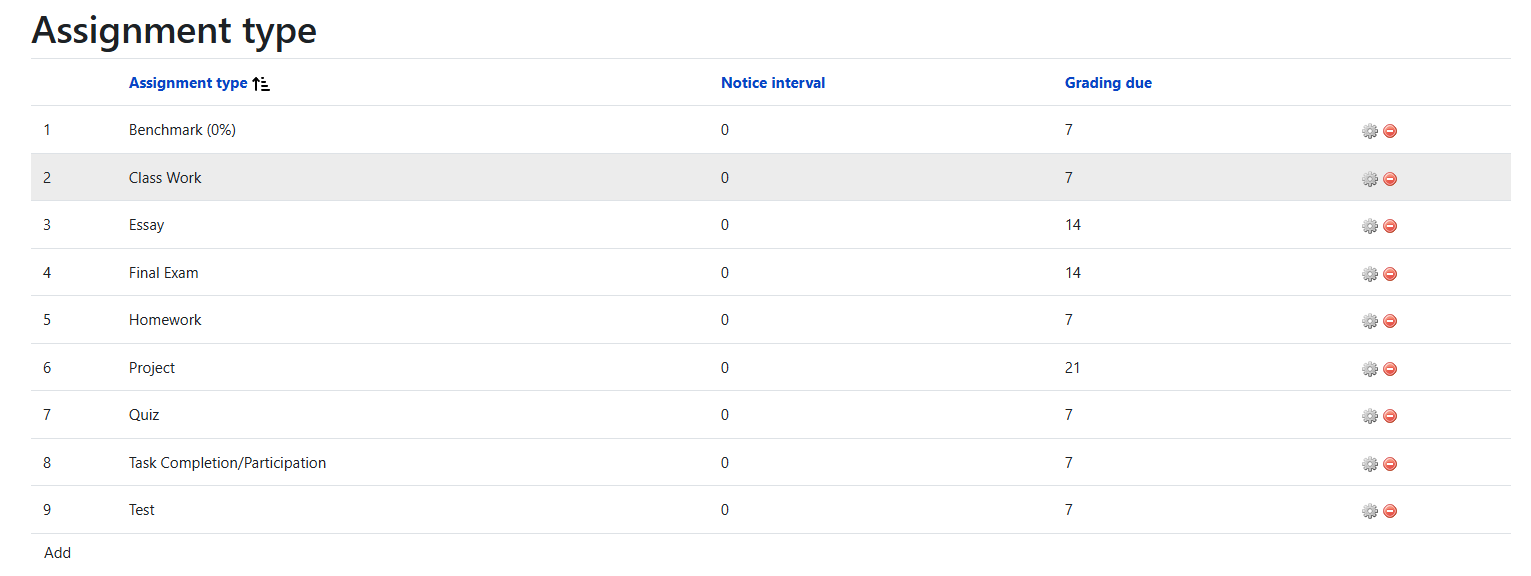Remove Final Exam using red icon
This screenshot has width=1531, height=576.
pos(1390,274)
